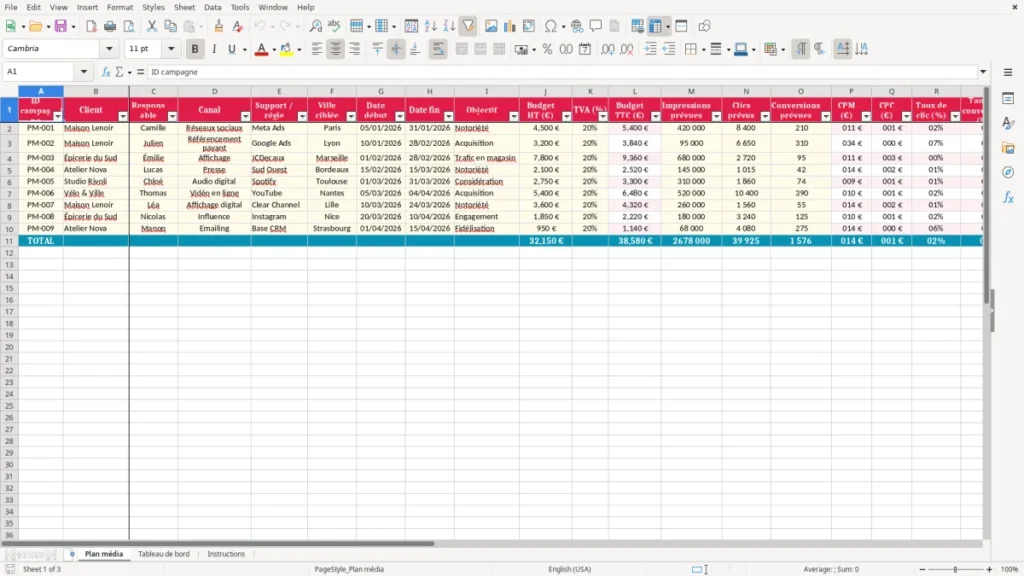
Task: Open Function Wizard beside formula bar
Action: pyautogui.click(x=106, y=72)
